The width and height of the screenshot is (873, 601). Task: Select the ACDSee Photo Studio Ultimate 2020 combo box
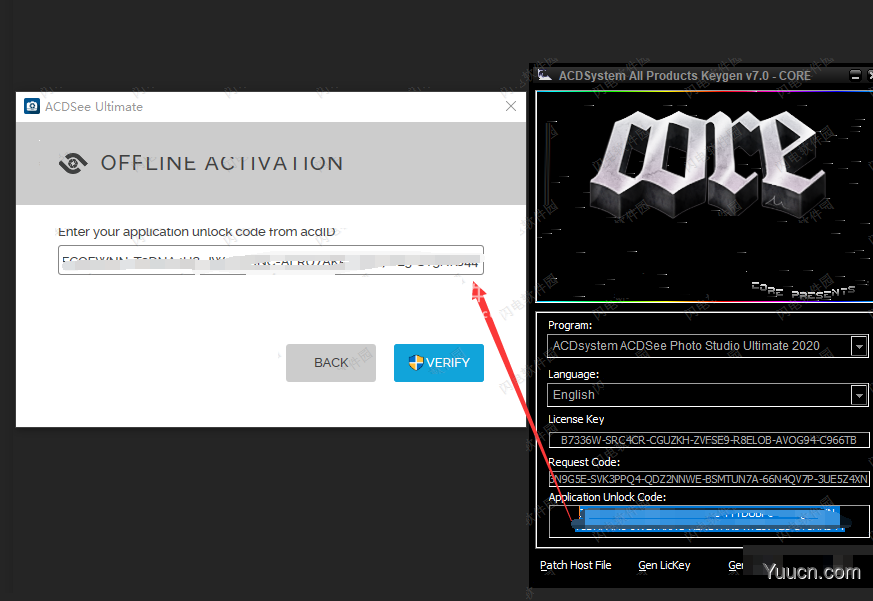[x=707, y=346]
